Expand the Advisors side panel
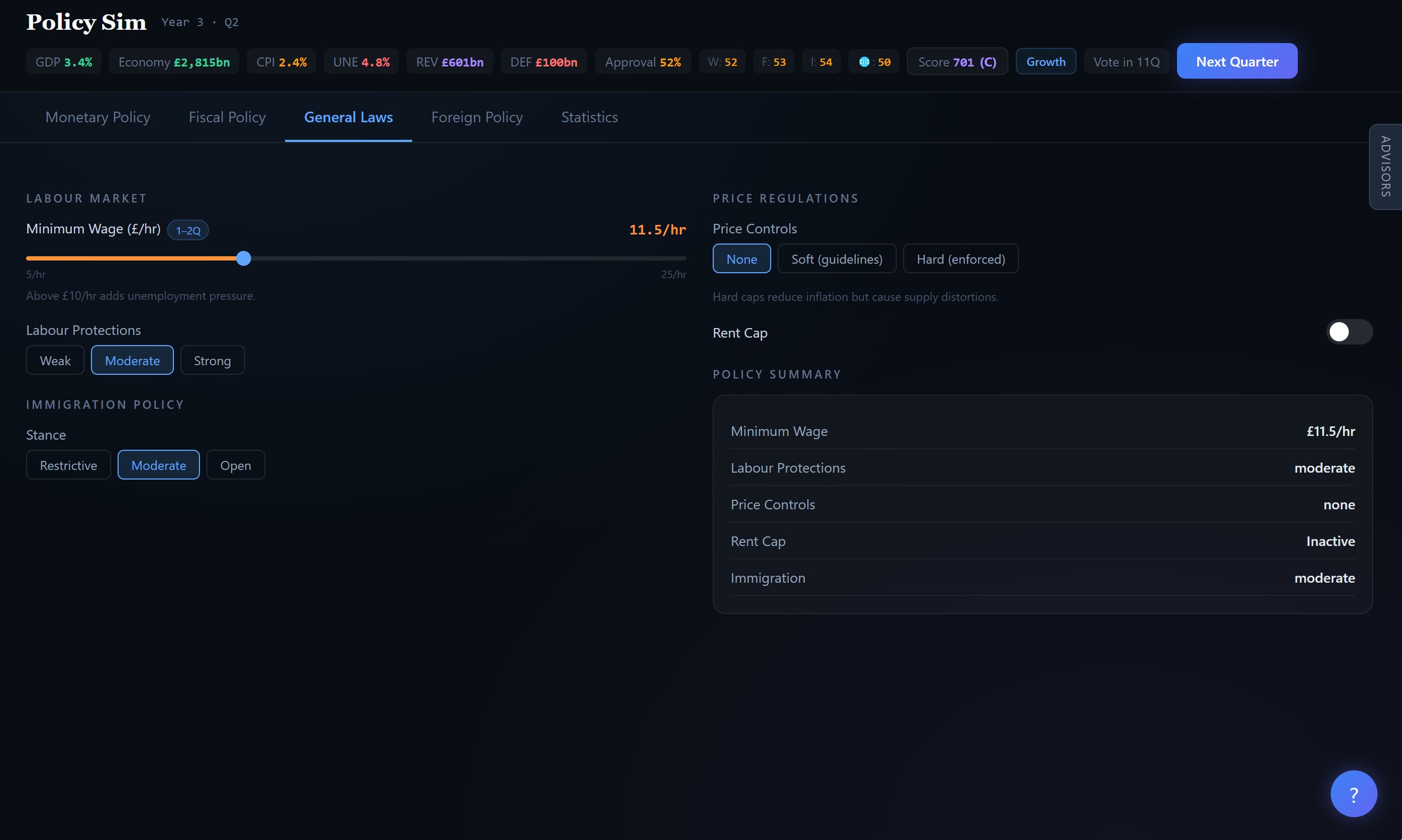 pyautogui.click(x=1385, y=166)
